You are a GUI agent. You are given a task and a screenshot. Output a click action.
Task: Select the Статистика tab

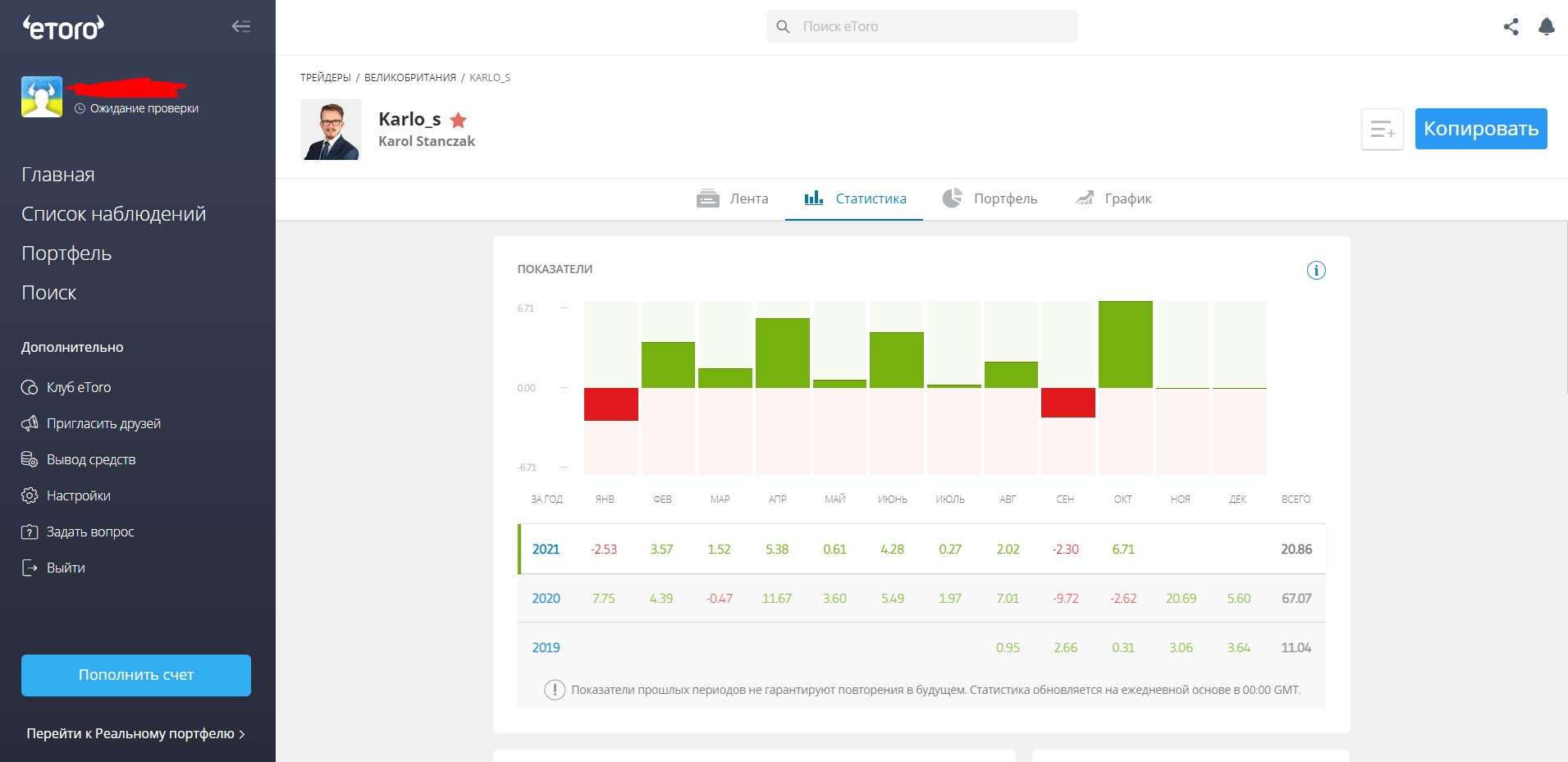(x=854, y=198)
